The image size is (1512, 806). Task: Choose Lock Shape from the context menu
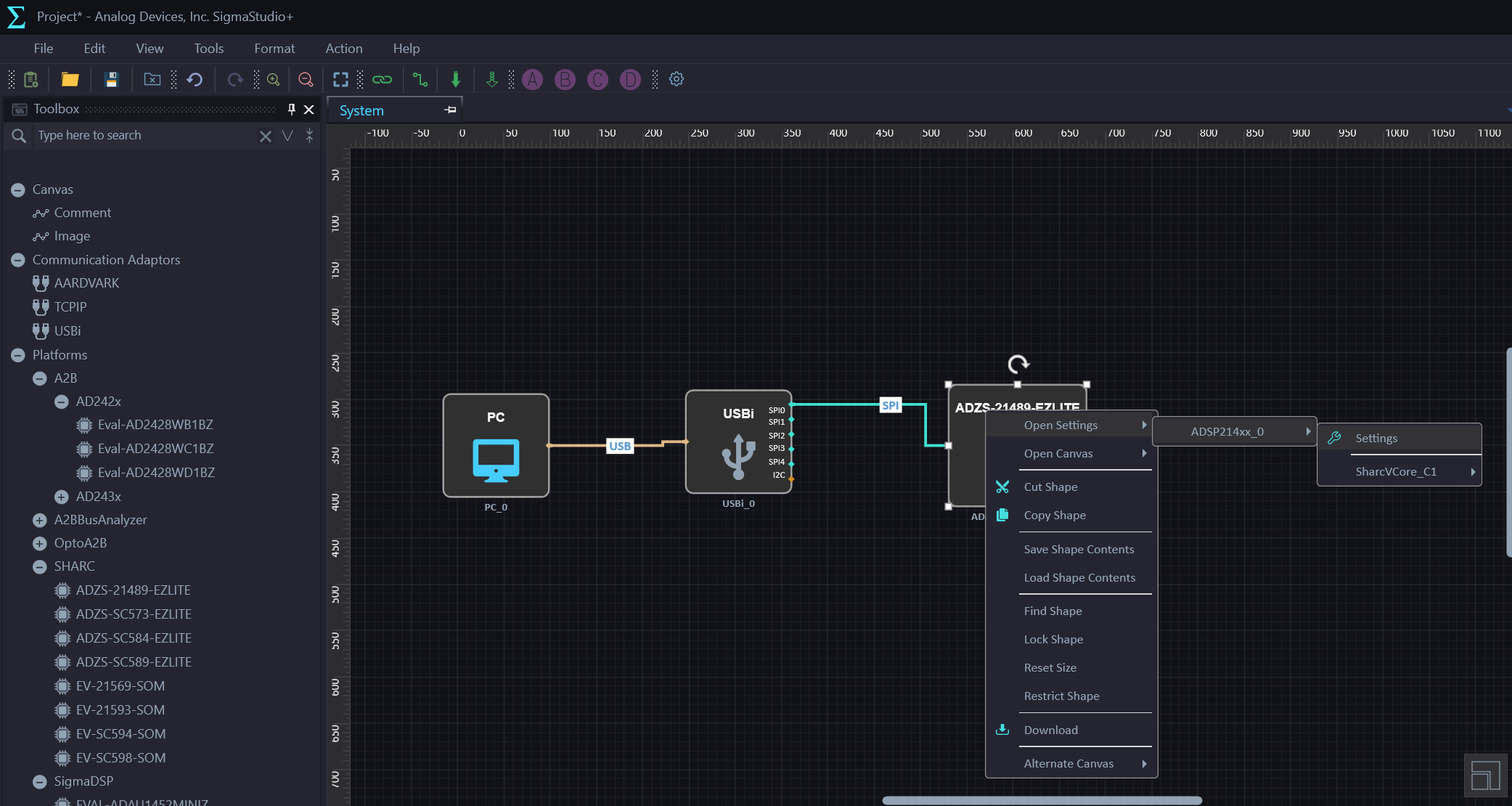[x=1071, y=639]
